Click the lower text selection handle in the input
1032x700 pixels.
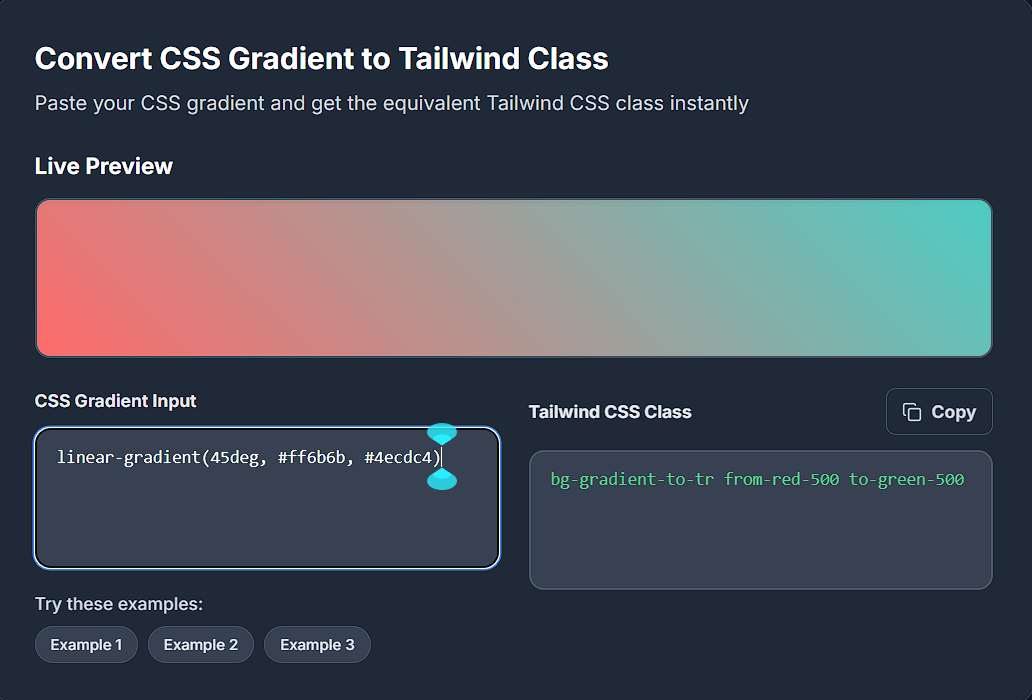click(x=443, y=481)
